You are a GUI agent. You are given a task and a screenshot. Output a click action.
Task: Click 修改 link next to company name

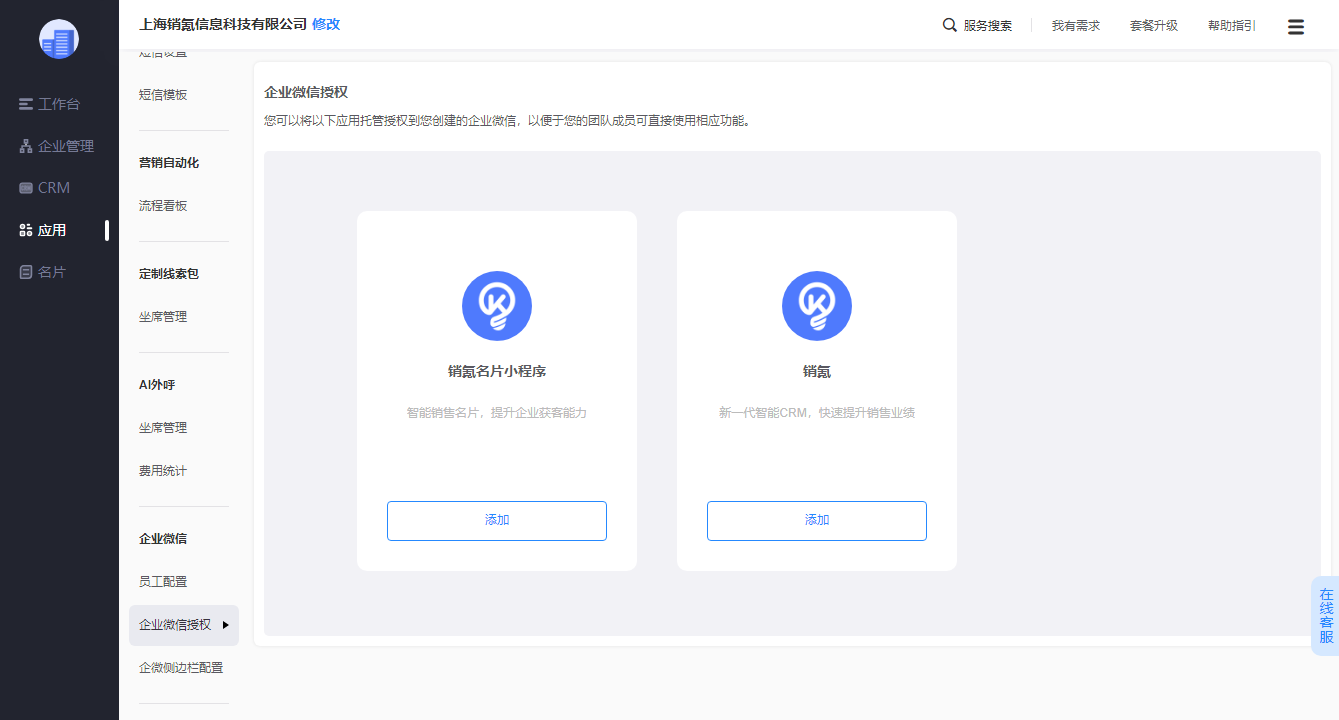point(326,24)
